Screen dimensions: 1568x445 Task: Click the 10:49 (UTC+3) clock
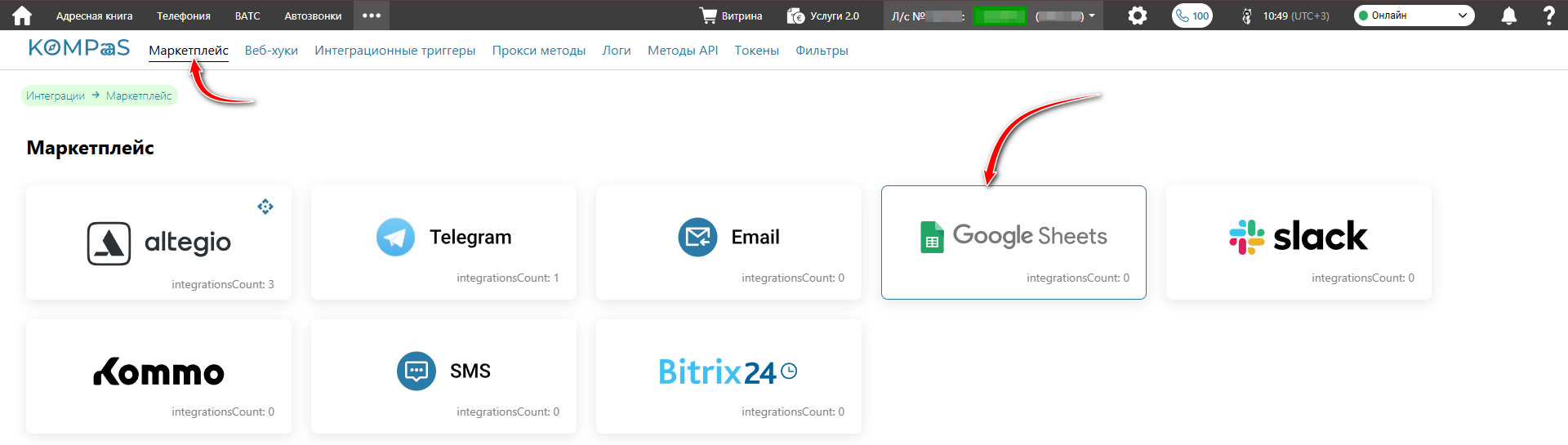[1296, 16]
